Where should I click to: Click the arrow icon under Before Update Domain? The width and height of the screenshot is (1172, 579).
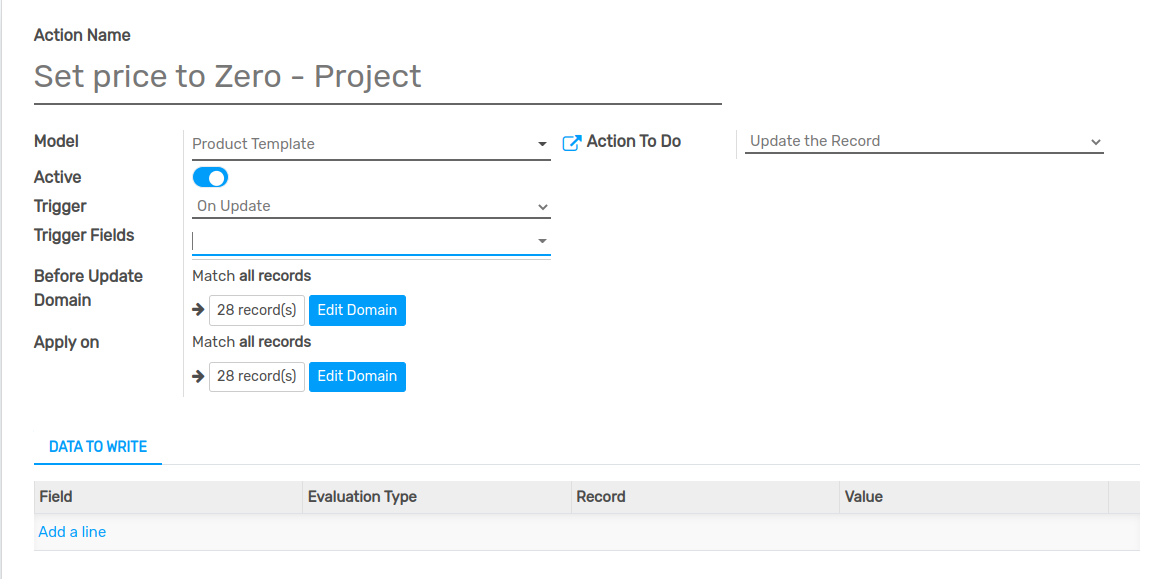(x=198, y=310)
